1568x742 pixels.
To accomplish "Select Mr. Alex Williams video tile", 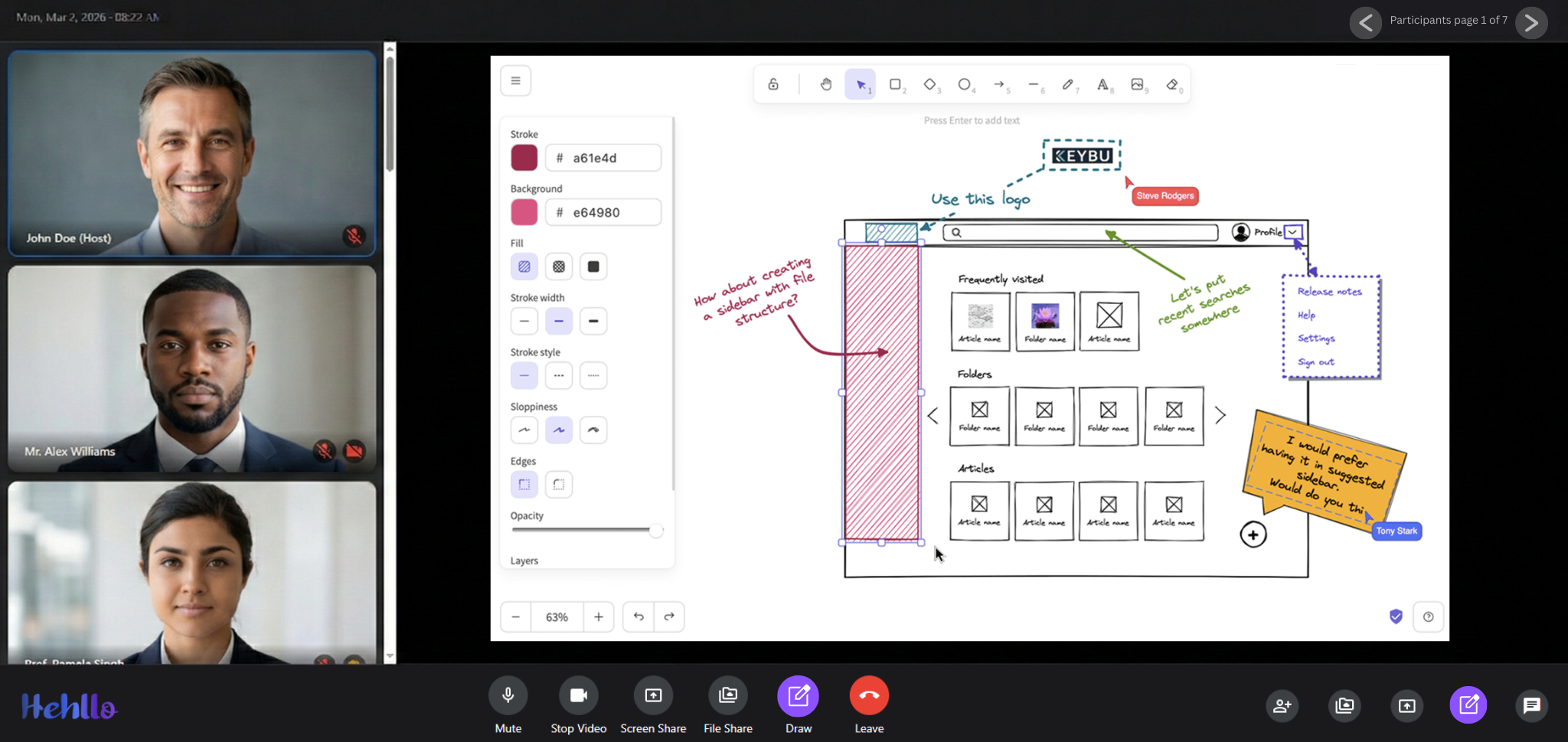I will (192, 368).
